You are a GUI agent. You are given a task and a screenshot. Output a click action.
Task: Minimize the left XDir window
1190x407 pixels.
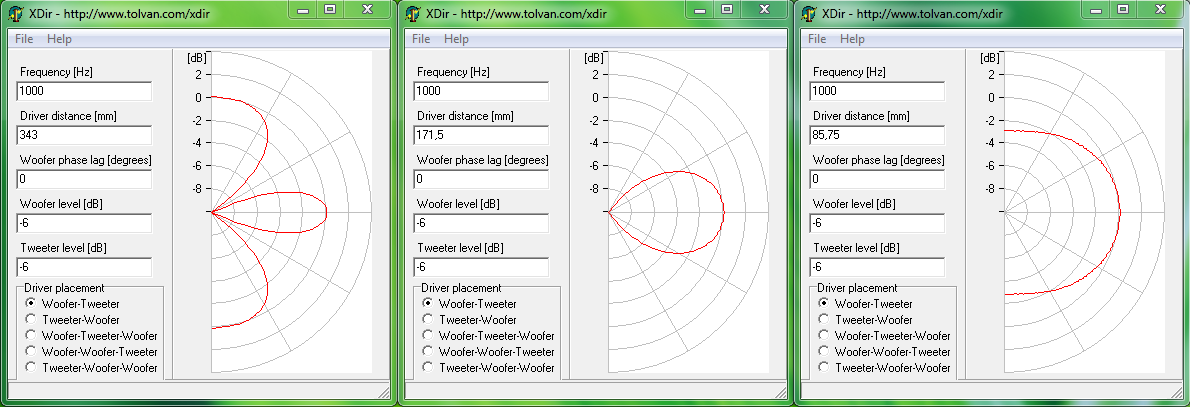(x=303, y=9)
